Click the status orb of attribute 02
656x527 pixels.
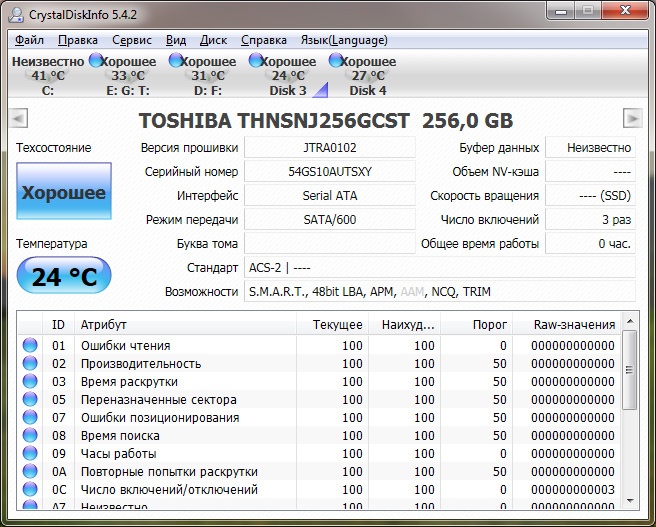point(30,363)
